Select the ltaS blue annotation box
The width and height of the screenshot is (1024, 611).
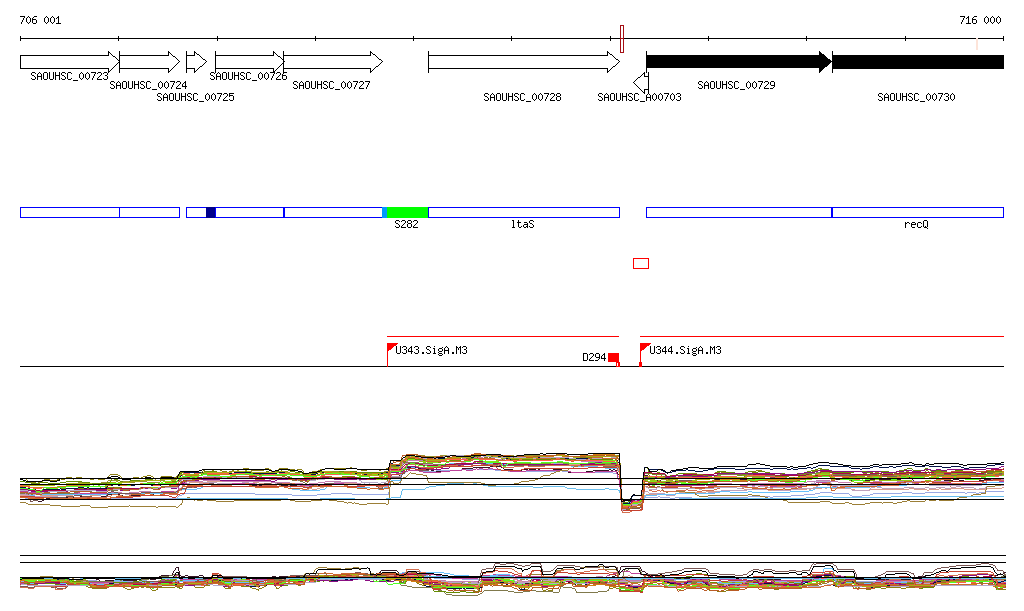click(524, 212)
